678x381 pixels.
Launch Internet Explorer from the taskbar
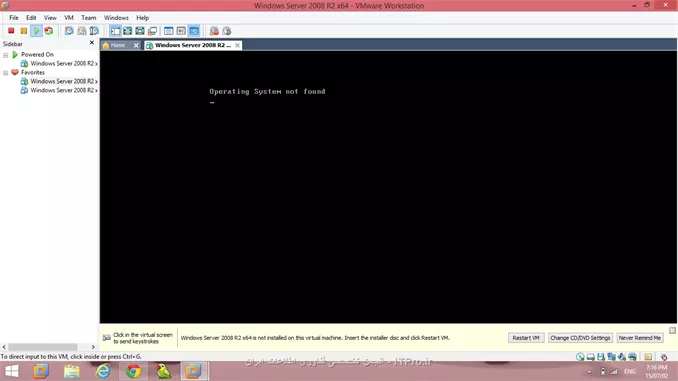103,371
